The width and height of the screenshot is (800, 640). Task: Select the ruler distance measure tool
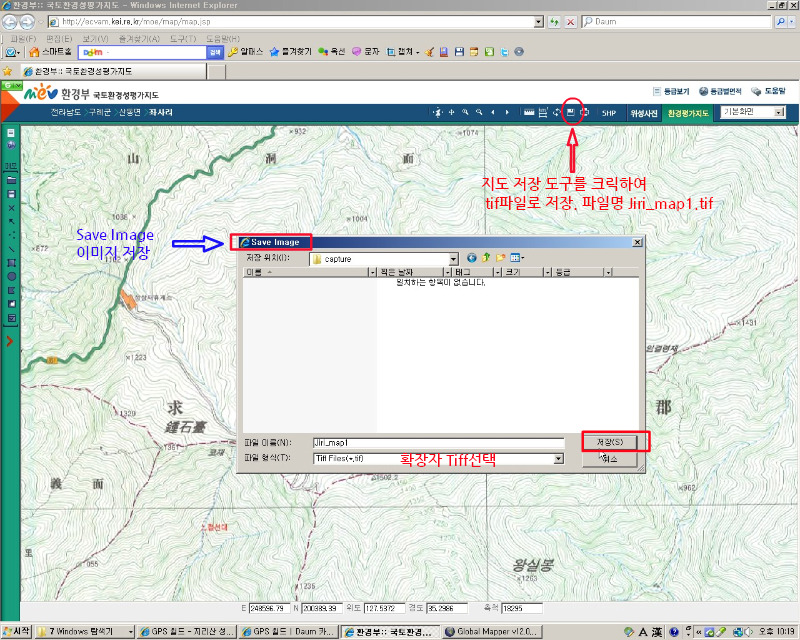[x=529, y=112]
